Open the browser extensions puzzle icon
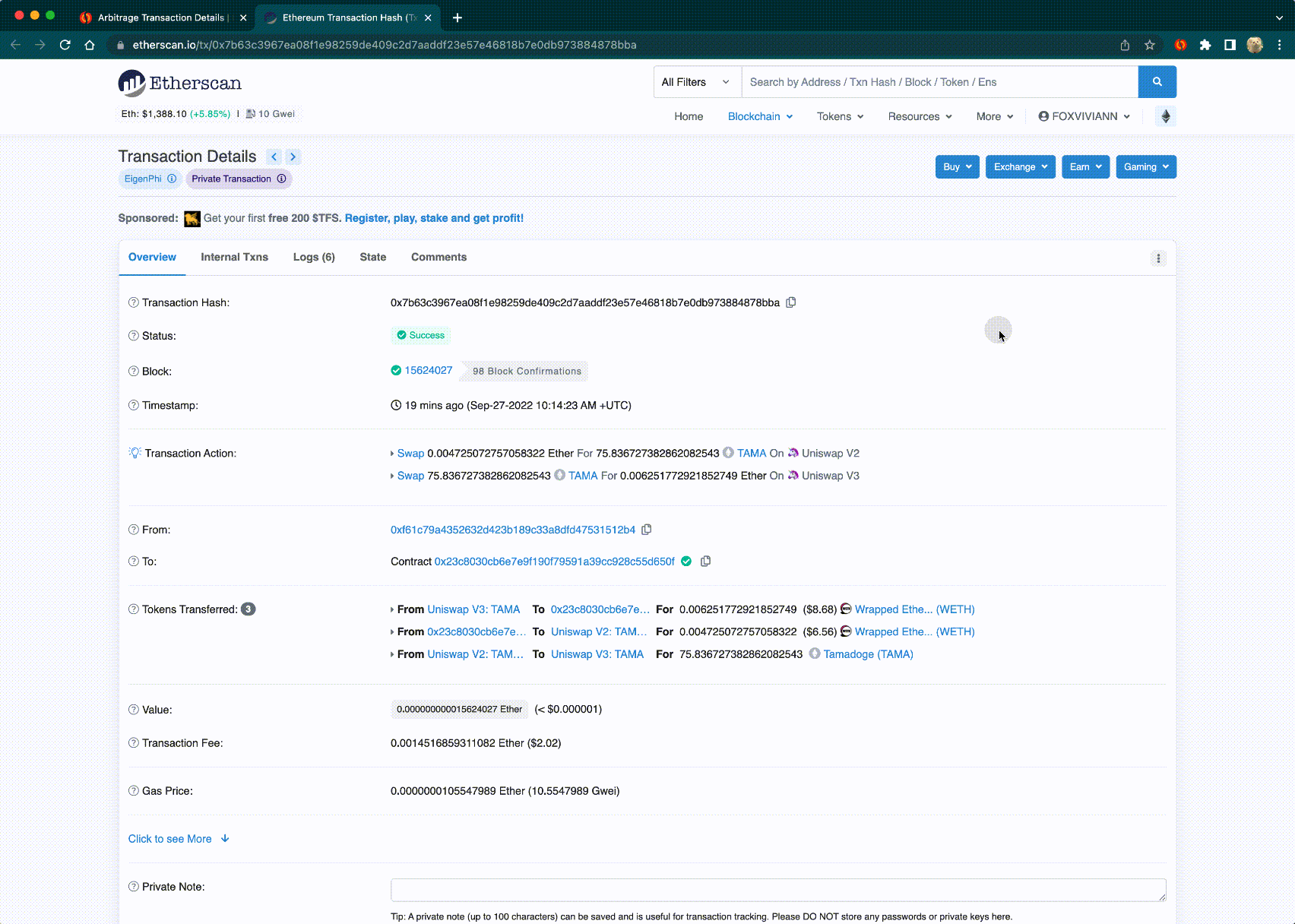This screenshot has height=924, width=1295. [x=1205, y=45]
